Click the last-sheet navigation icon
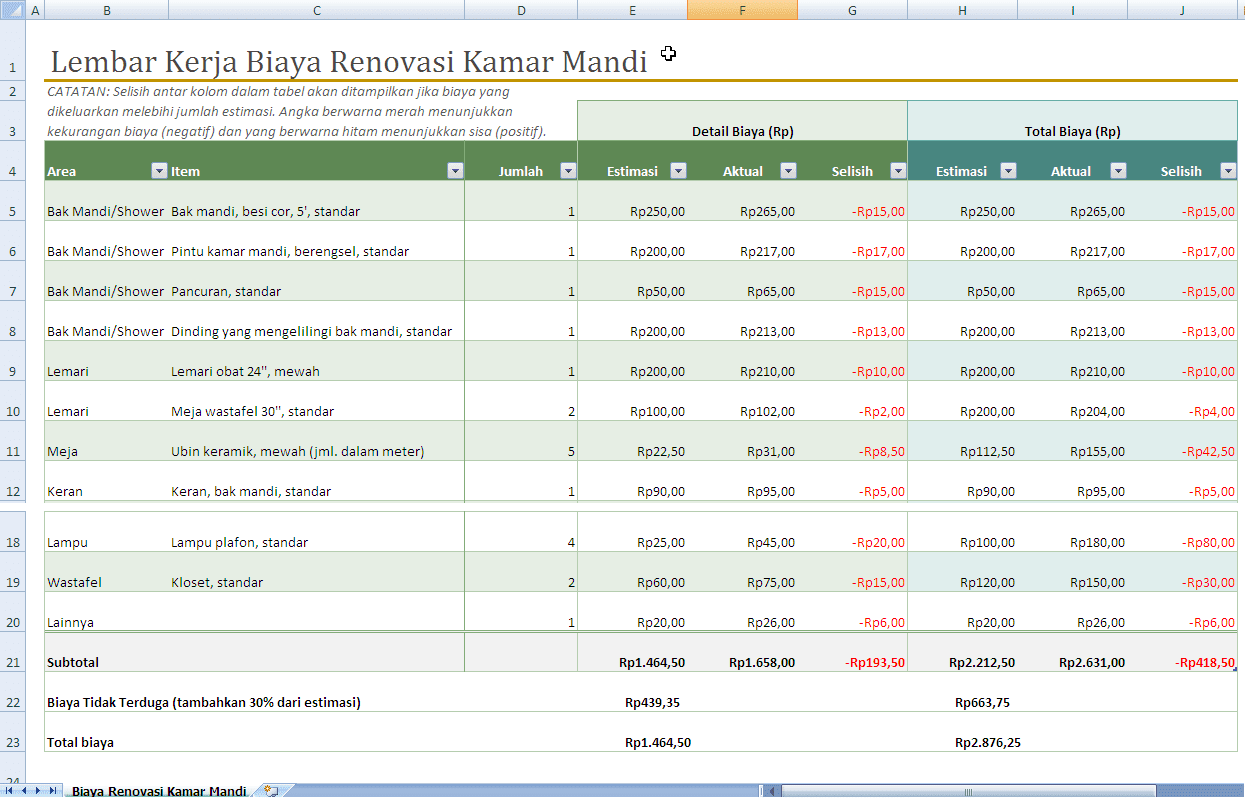 (54, 790)
